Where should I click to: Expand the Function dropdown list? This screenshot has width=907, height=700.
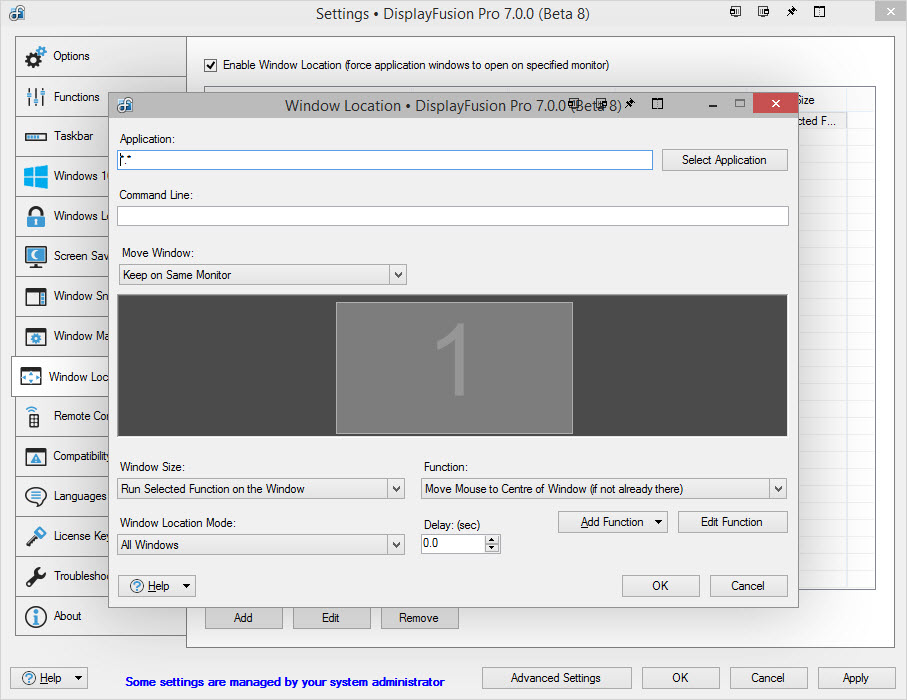(778, 489)
